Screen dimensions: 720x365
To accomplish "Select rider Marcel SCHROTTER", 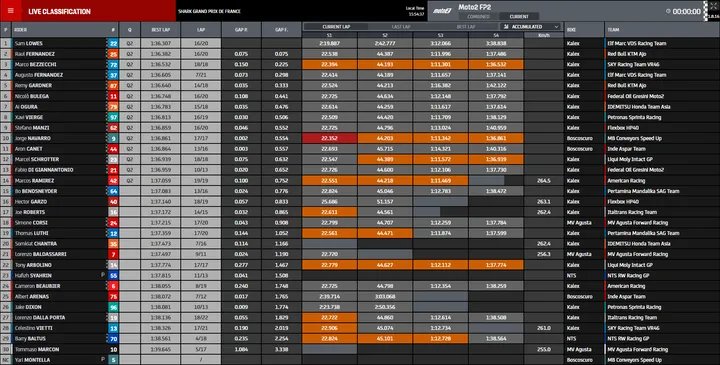I will coord(37,160).
